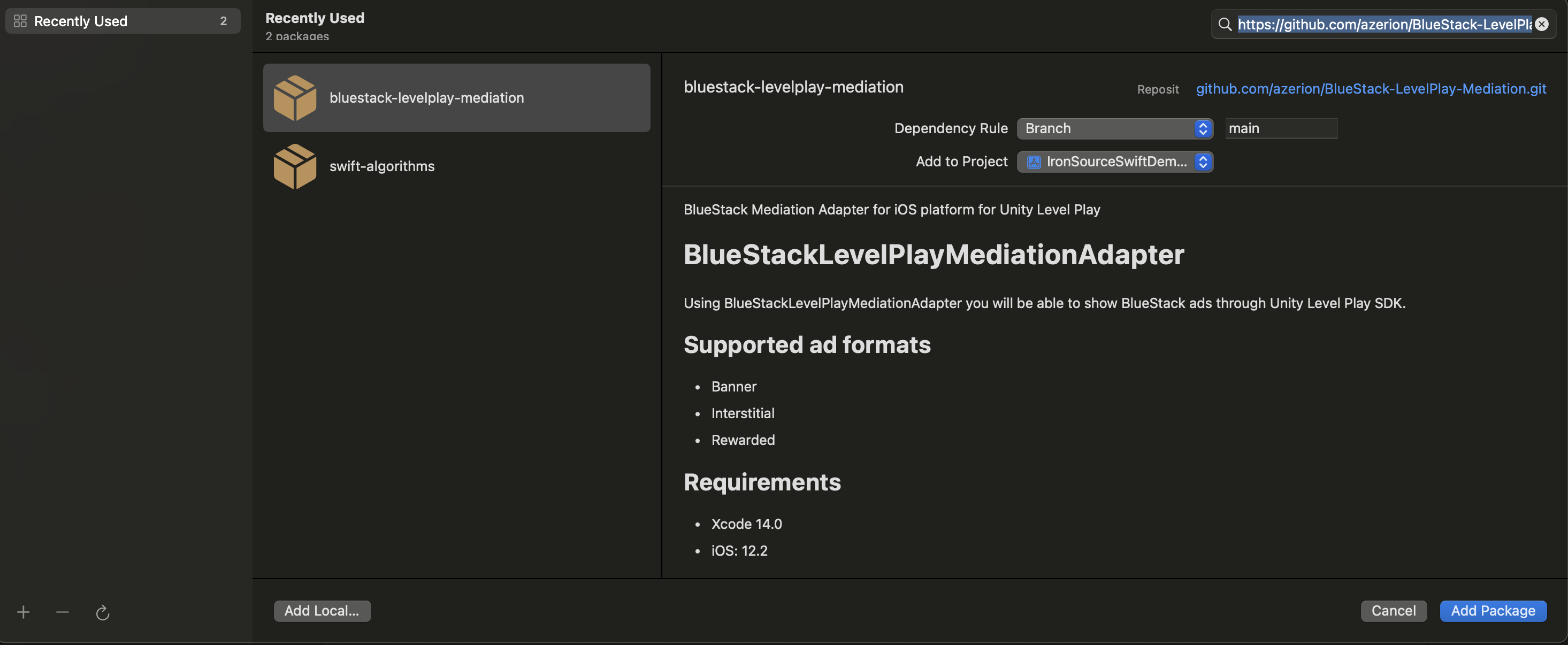The width and height of the screenshot is (1568, 645).
Task: Click the Add Package button
Action: click(x=1493, y=610)
